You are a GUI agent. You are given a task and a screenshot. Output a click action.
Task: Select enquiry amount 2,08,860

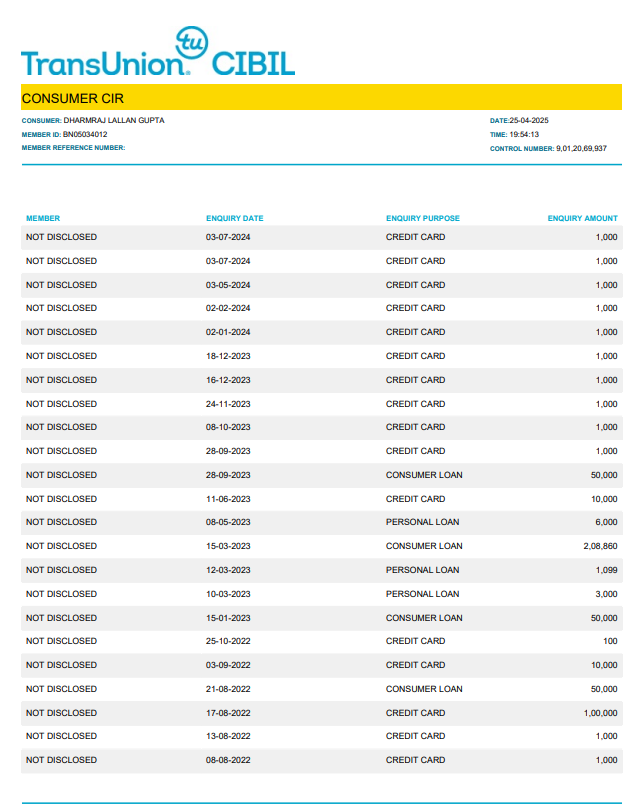[x=600, y=546]
